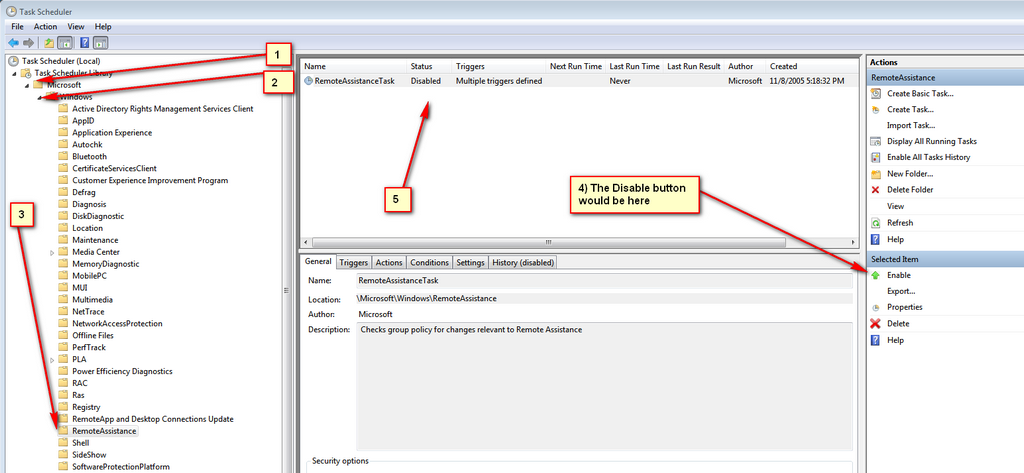Viewport: 1024px width, 473px height.
Task: Expand the PLA folder
Action: [x=52, y=359]
